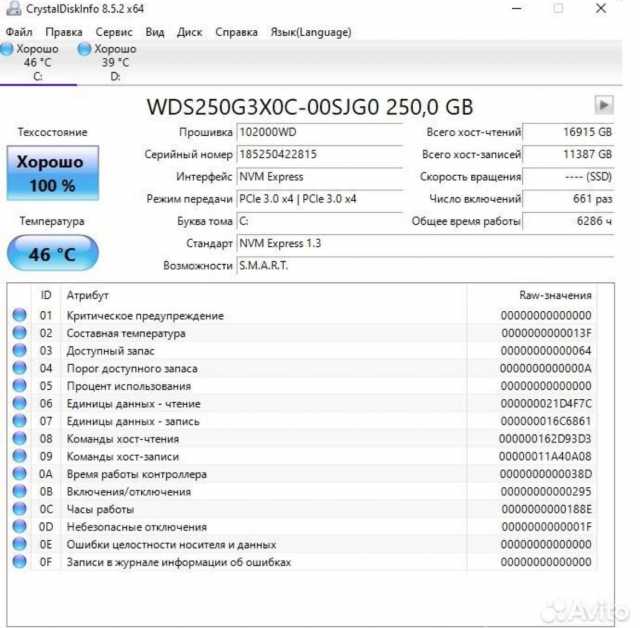Click status icon for Единицы данных - запись row
Screen dimensions: 640x628
coord(19,421)
